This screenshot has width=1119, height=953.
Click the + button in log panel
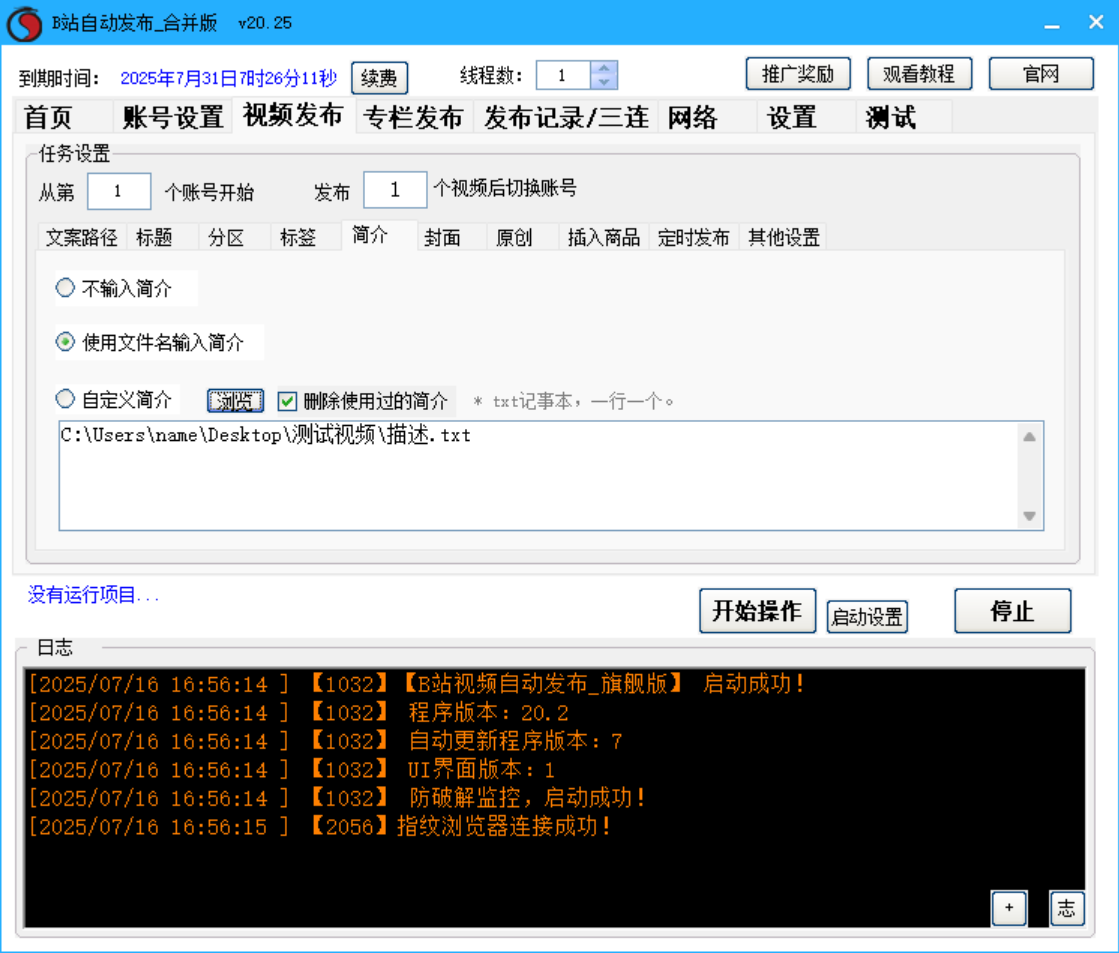click(x=1008, y=908)
